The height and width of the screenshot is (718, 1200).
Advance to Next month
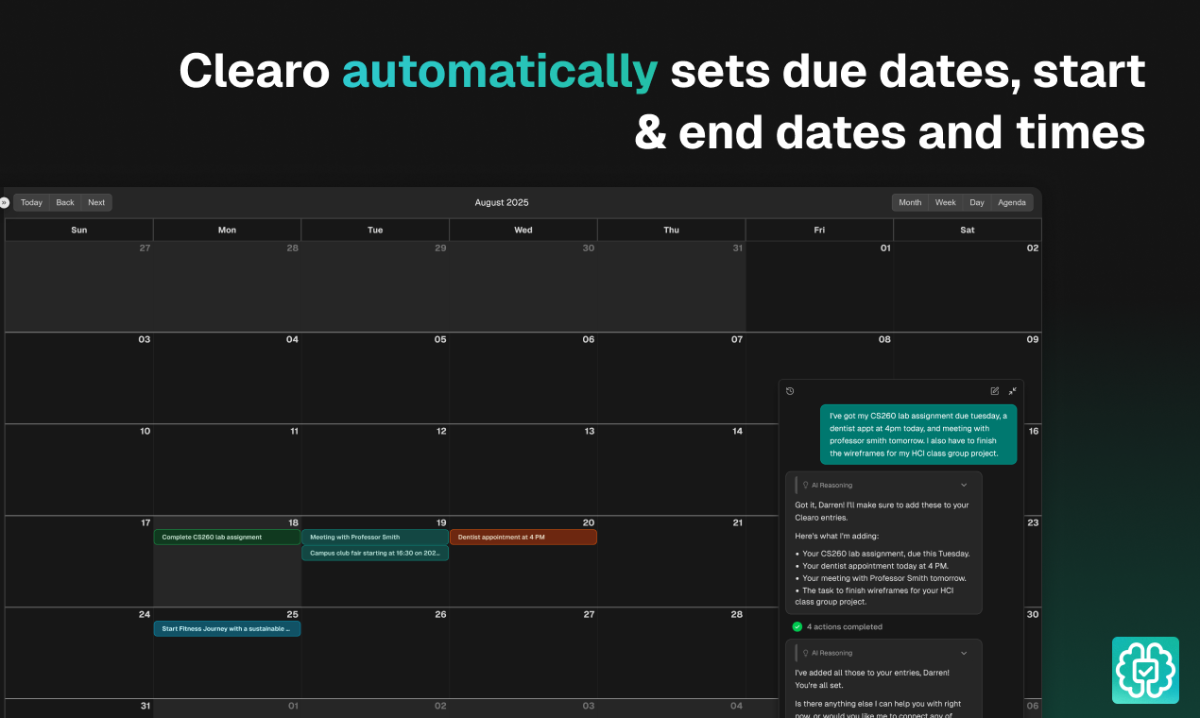click(96, 203)
